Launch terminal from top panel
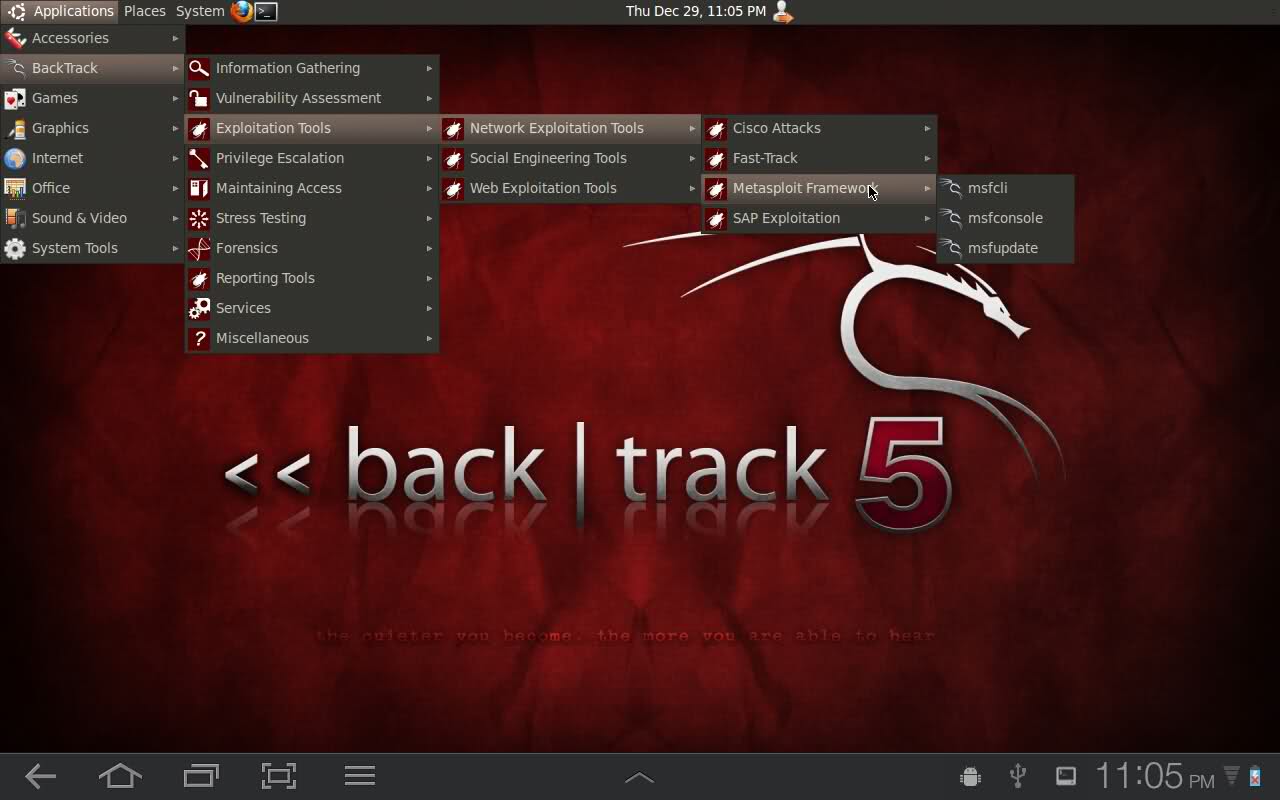The height and width of the screenshot is (800, 1280). point(266,11)
